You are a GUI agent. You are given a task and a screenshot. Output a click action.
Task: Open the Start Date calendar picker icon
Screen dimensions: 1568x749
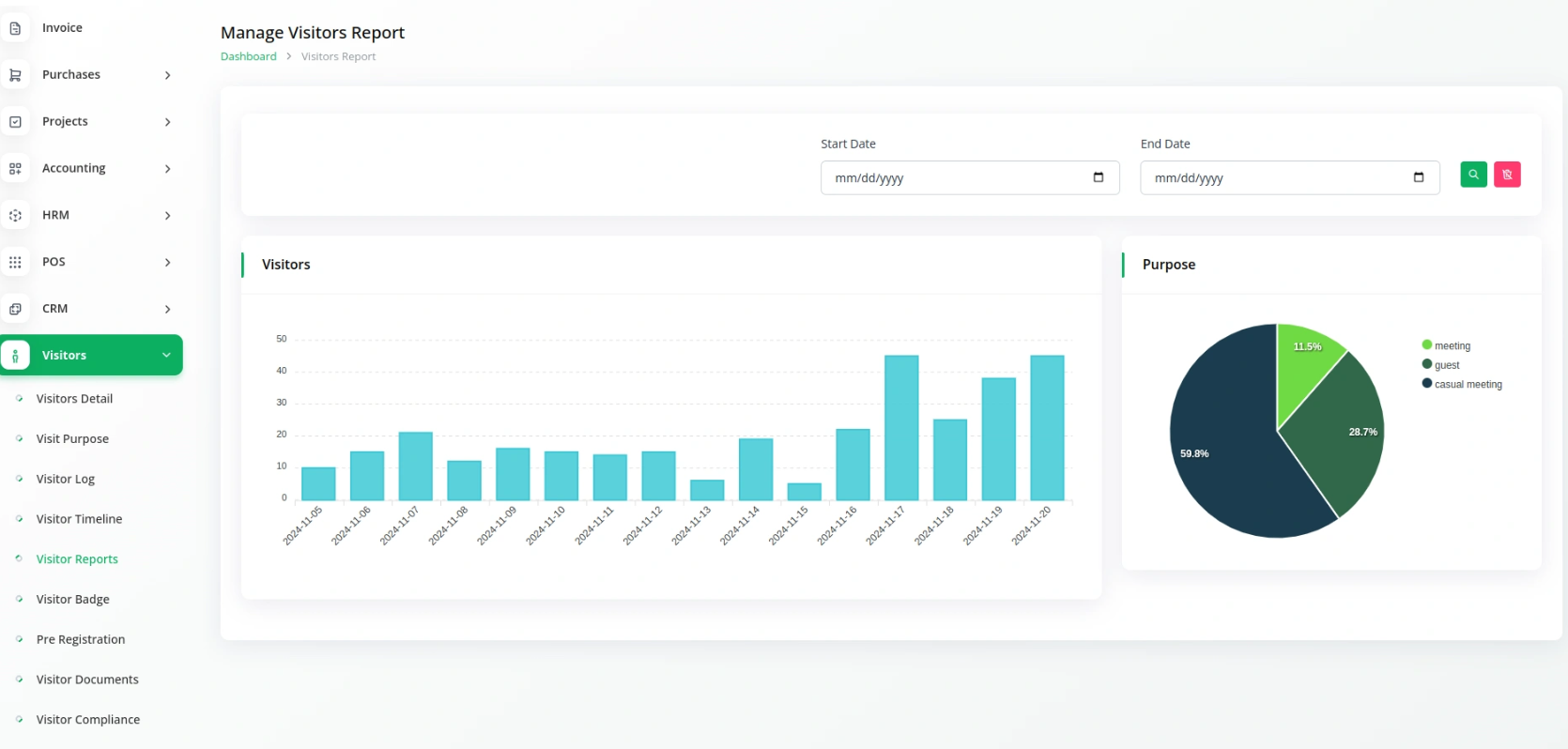[x=1099, y=177]
